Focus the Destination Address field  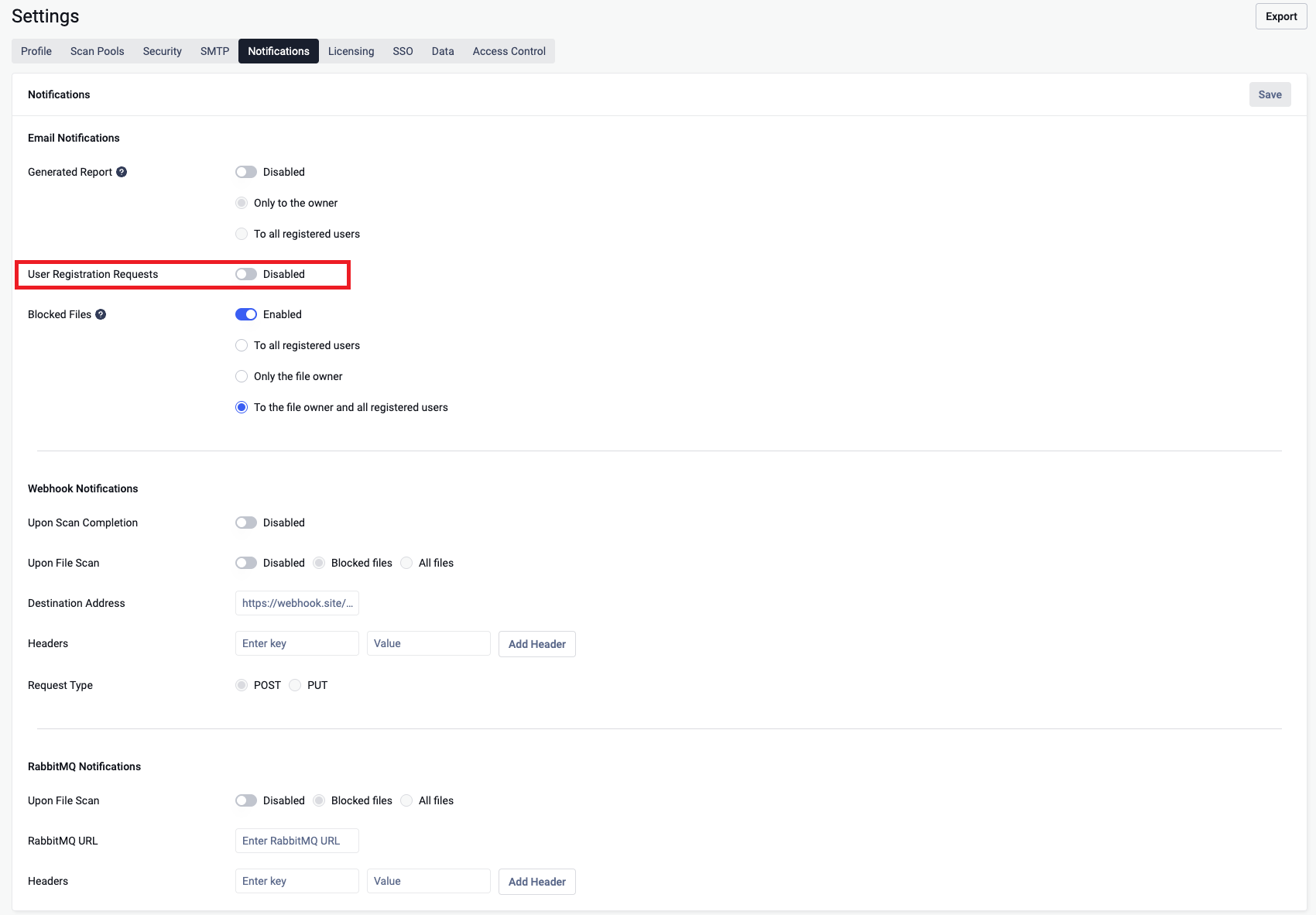[x=297, y=603]
